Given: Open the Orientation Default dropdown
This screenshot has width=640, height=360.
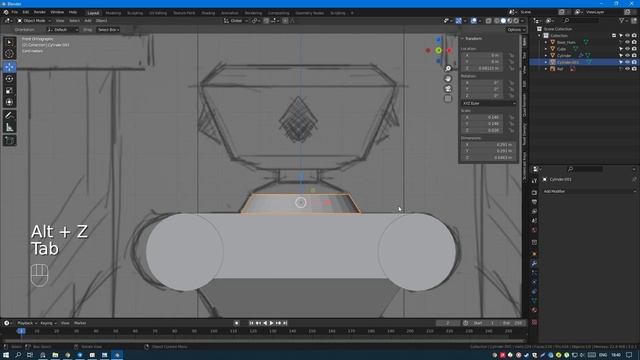Looking at the screenshot, I should (62, 30).
